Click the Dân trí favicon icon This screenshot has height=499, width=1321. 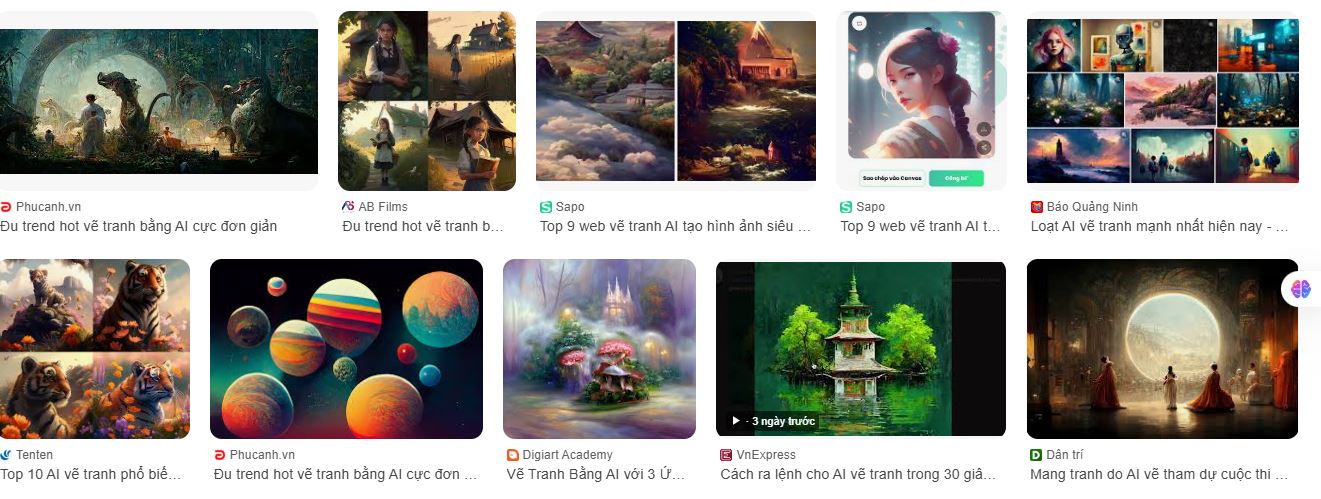(1036, 455)
